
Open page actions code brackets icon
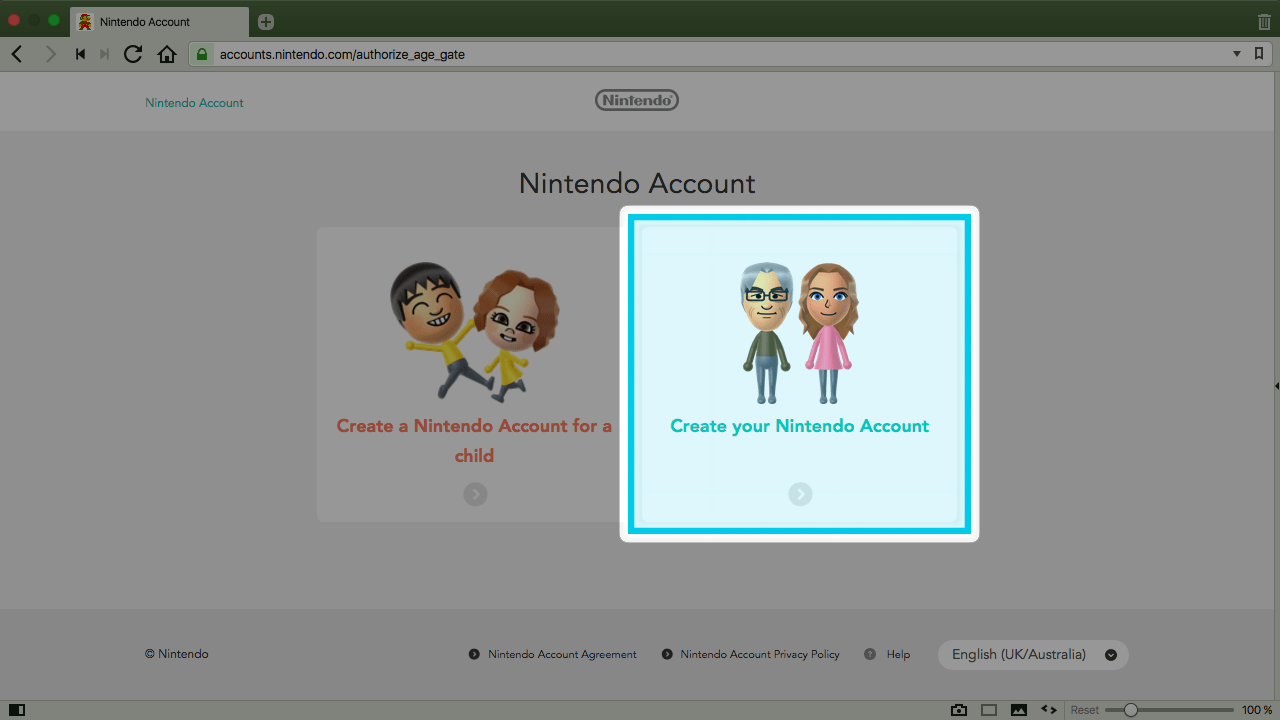tap(1049, 710)
